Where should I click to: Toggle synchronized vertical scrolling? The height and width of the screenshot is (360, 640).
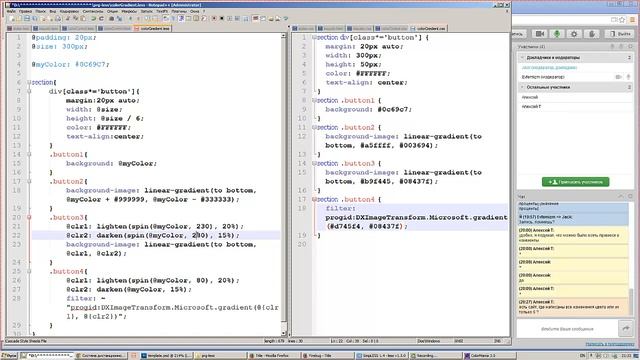click(x=147, y=18)
